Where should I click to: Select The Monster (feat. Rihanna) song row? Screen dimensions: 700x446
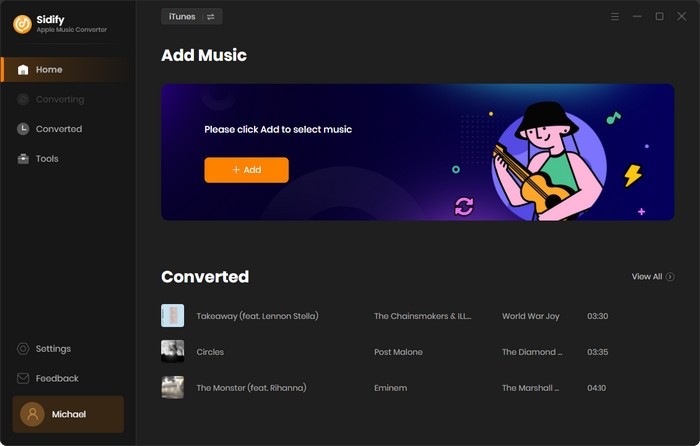tap(417, 388)
